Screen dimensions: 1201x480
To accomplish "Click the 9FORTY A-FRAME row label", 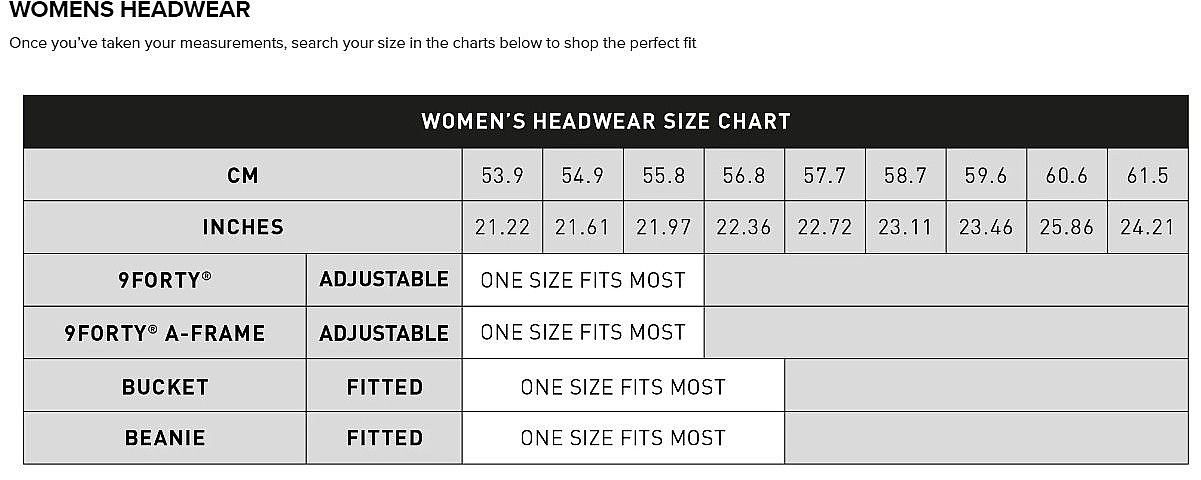I will pos(165,332).
